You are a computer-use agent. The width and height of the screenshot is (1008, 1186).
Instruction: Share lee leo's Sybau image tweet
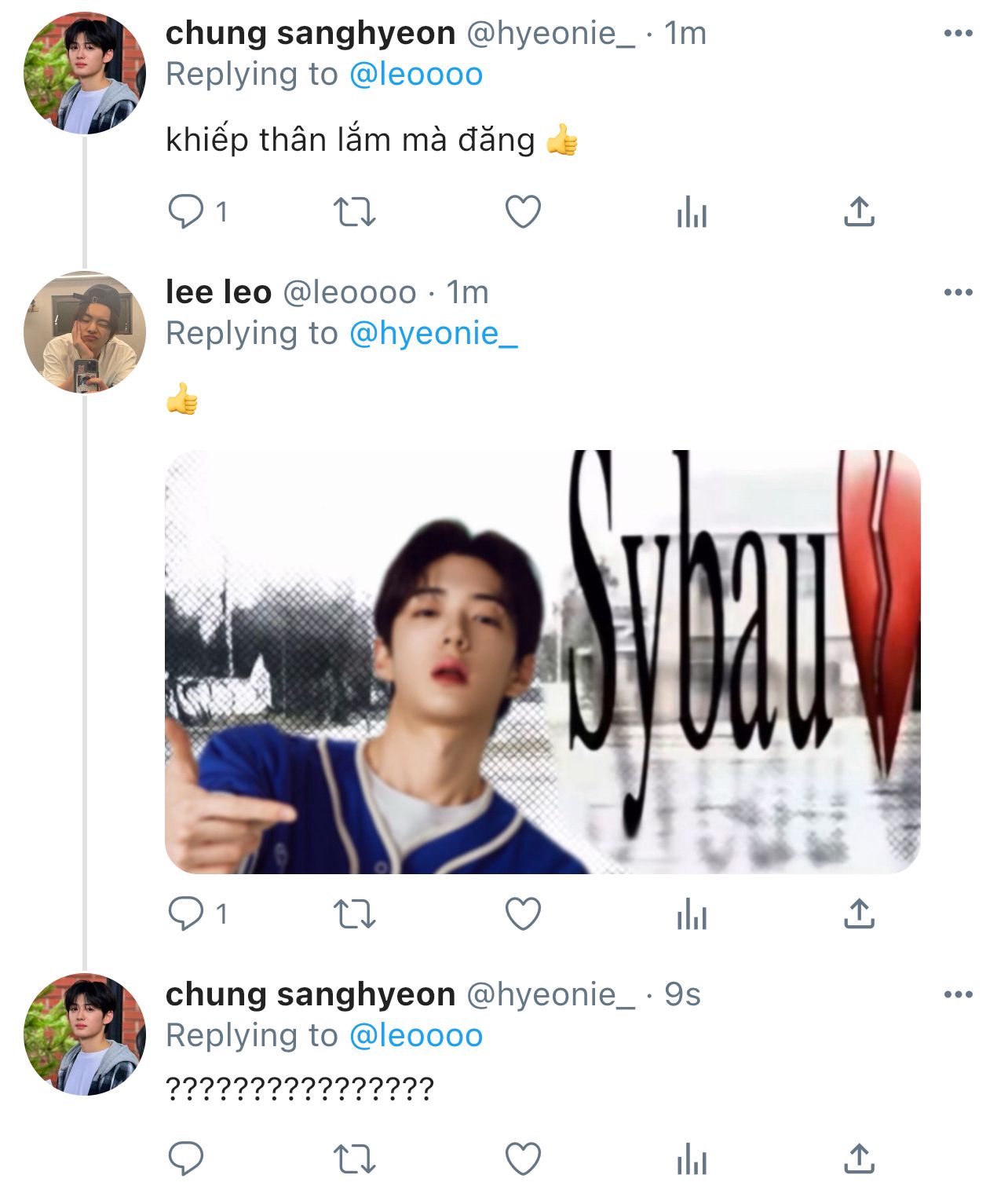tap(859, 914)
